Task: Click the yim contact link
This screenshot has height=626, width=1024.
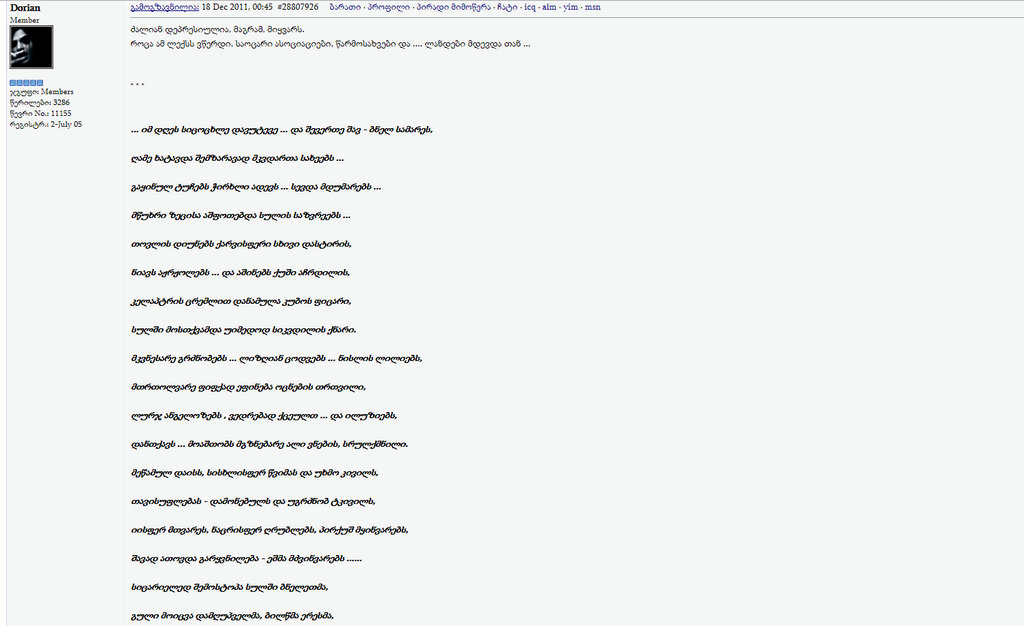Action: pyautogui.click(x=571, y=7)
